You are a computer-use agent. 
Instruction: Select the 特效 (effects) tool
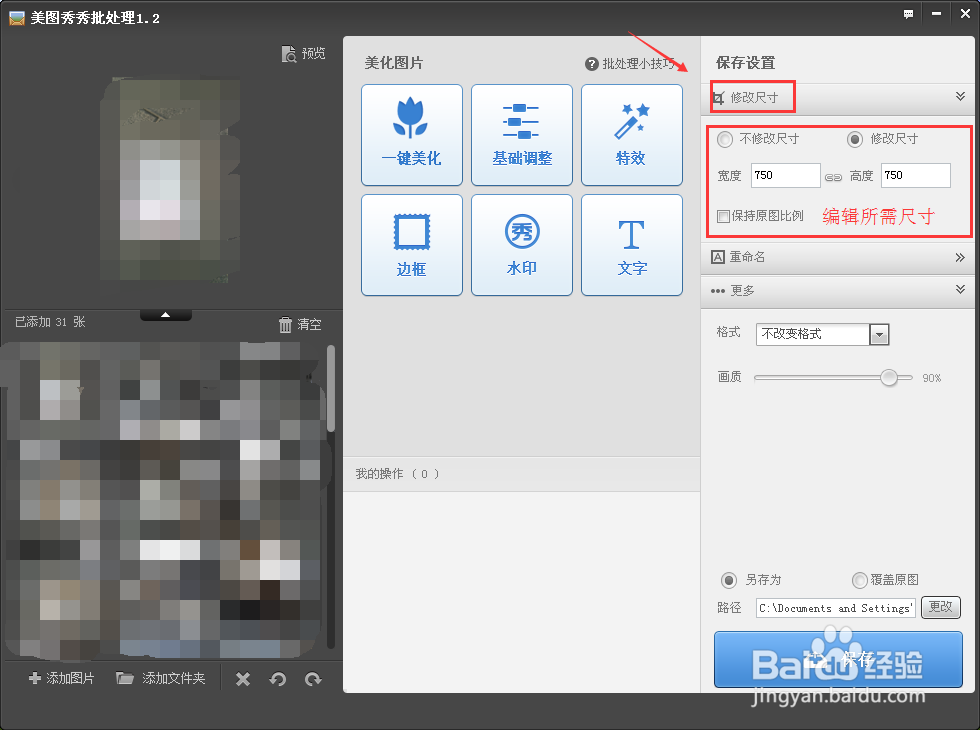pos(631,135)
